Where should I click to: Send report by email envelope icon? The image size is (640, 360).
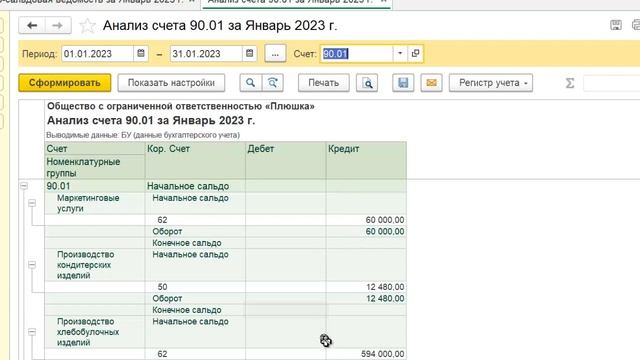click(431, 83)
